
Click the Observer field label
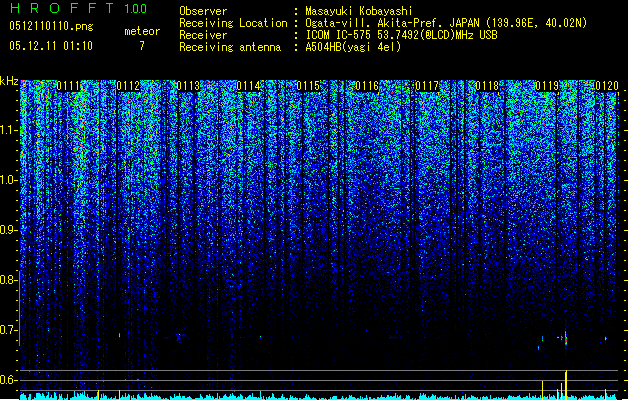[203, 11]
